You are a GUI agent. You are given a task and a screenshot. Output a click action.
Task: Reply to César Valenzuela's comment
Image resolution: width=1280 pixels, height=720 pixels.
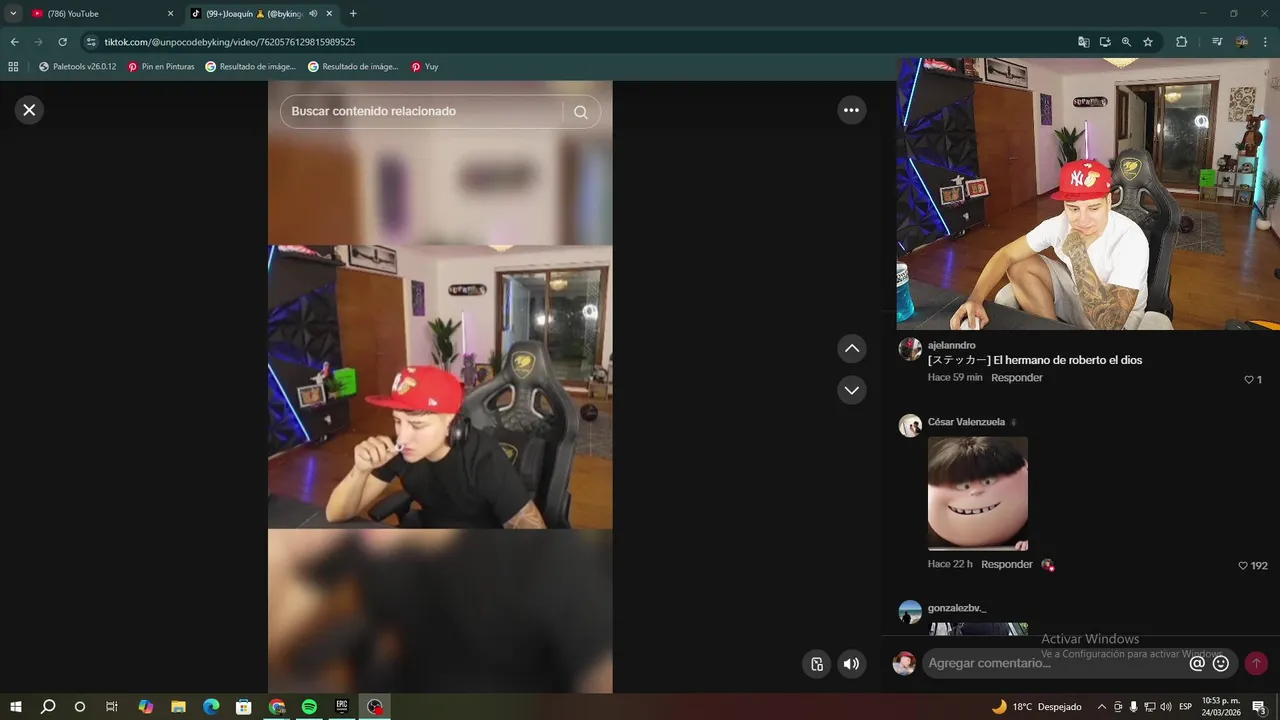pyautogui.click(x=1006, y=564)
